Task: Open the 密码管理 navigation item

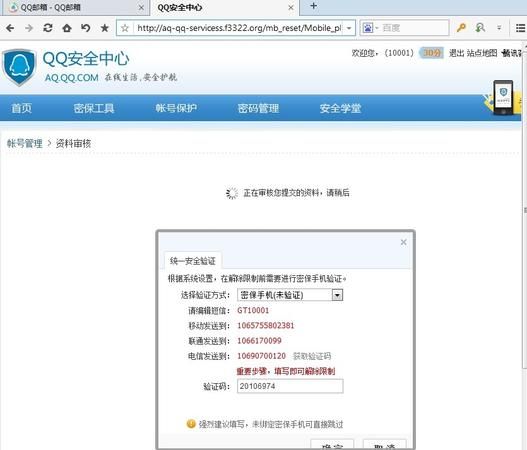Action: pos(258,108)
